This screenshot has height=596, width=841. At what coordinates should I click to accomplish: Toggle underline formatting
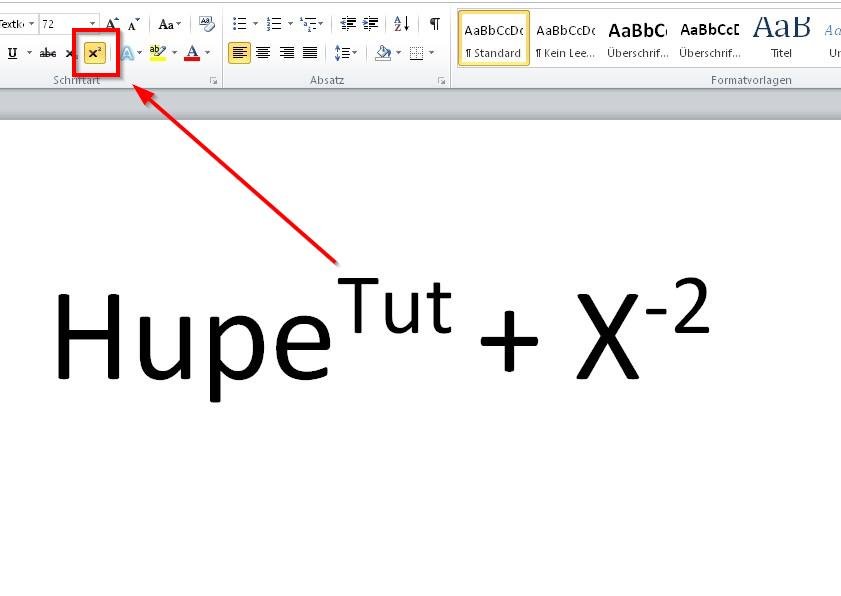tap(12, 53)
